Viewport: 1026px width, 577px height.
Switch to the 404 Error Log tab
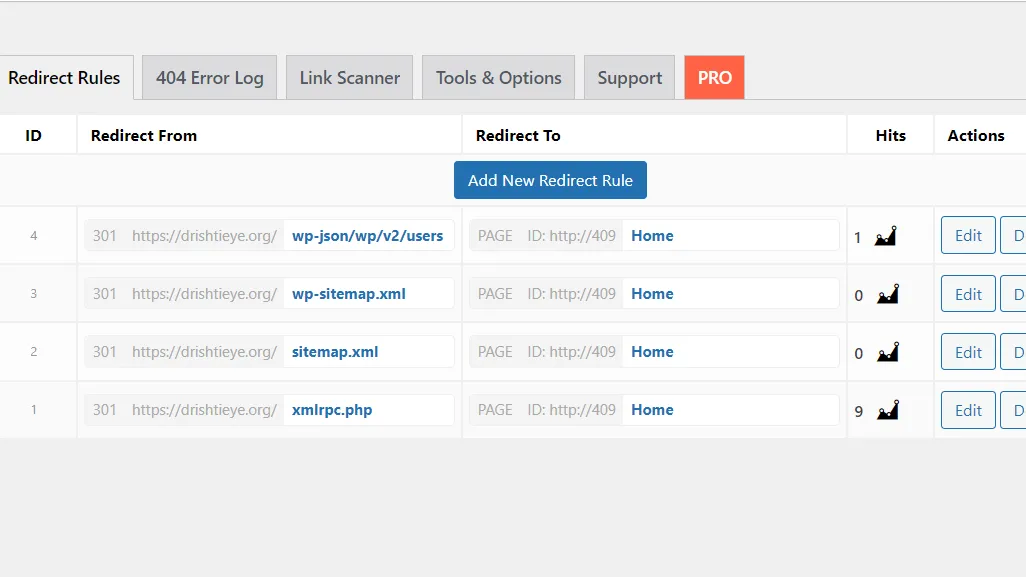click(x=210, y=78)
